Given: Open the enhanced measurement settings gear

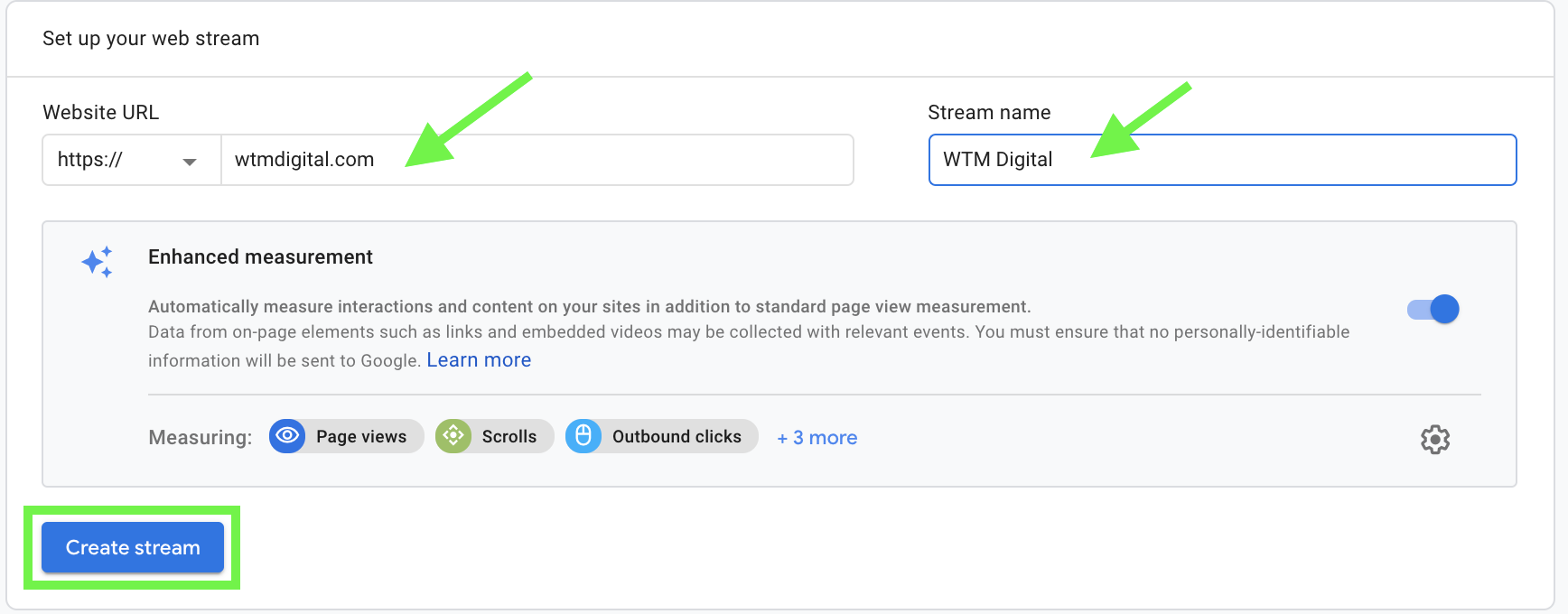Looking at the screenshot, I should tap(1434, 440).
